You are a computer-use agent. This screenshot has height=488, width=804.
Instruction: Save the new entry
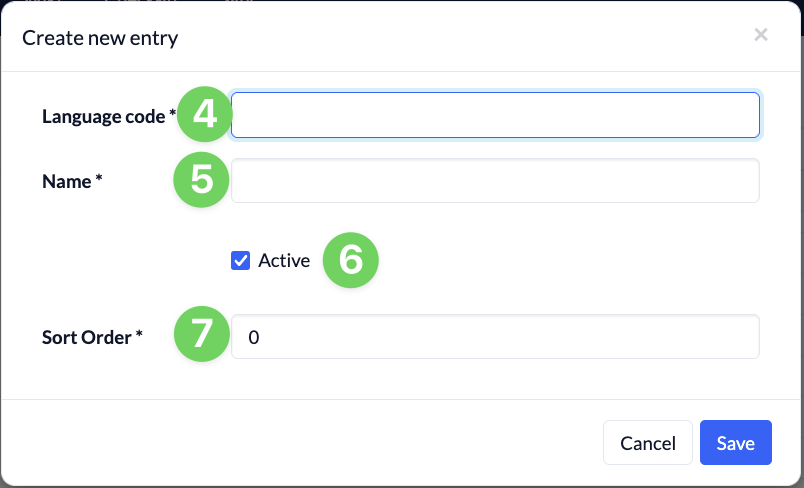[736, 443]
